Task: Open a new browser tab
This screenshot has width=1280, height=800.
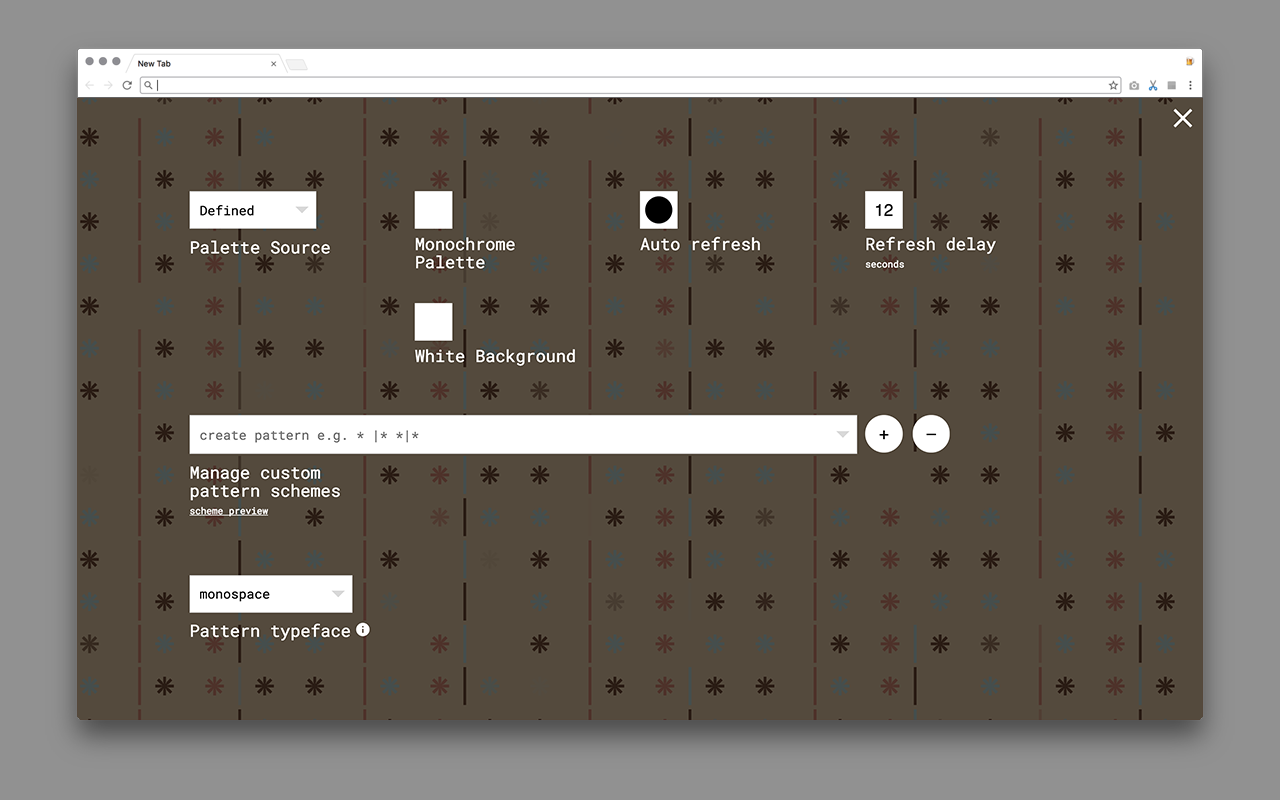Action: [x=297, y=65]
